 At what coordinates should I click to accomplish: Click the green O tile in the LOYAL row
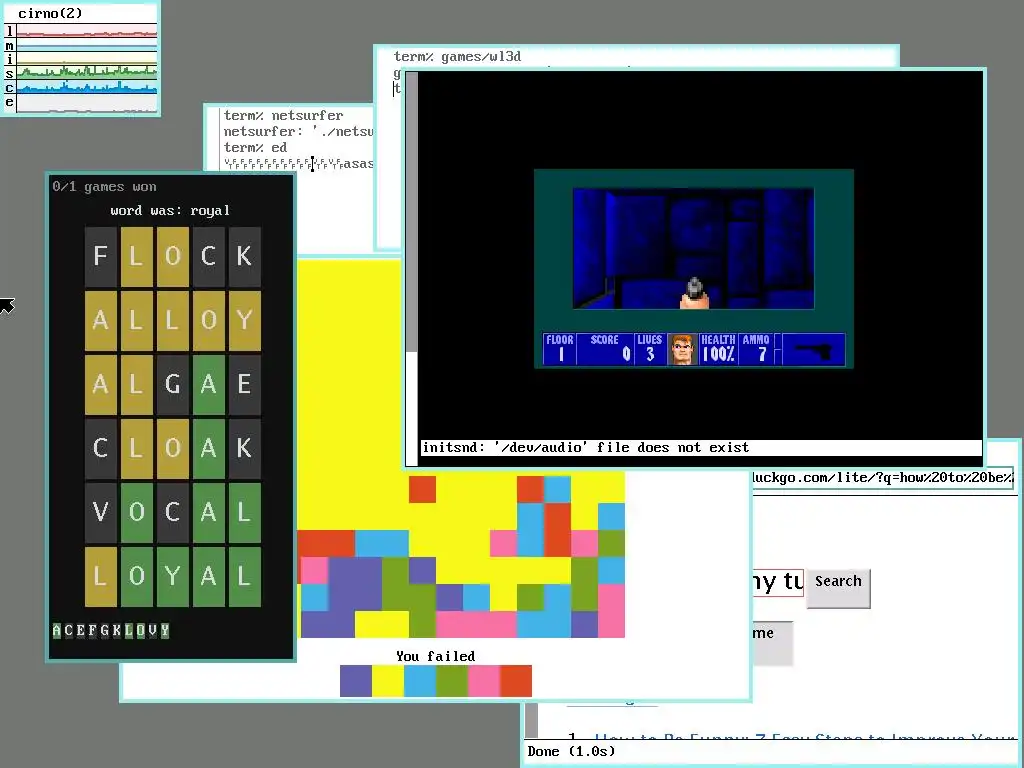click(136, 577)
